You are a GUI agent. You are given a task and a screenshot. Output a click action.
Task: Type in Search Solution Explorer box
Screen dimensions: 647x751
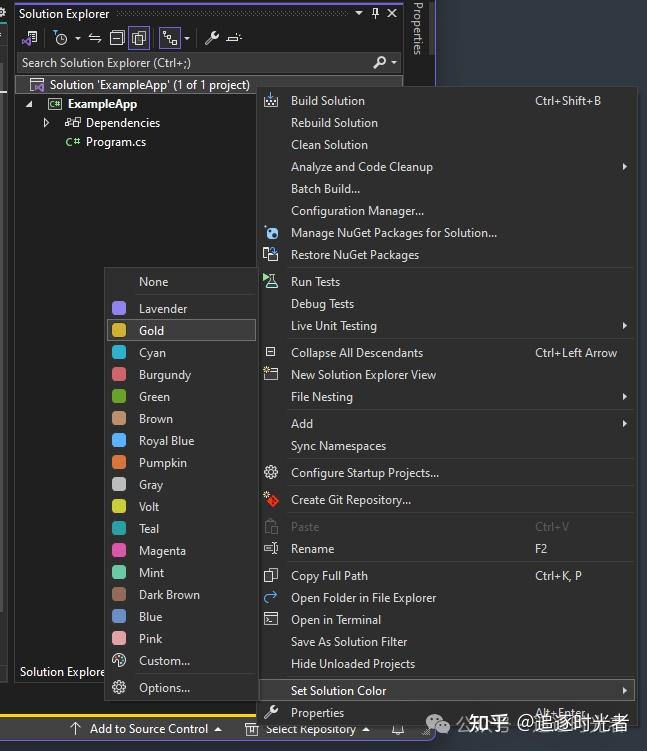190,62
